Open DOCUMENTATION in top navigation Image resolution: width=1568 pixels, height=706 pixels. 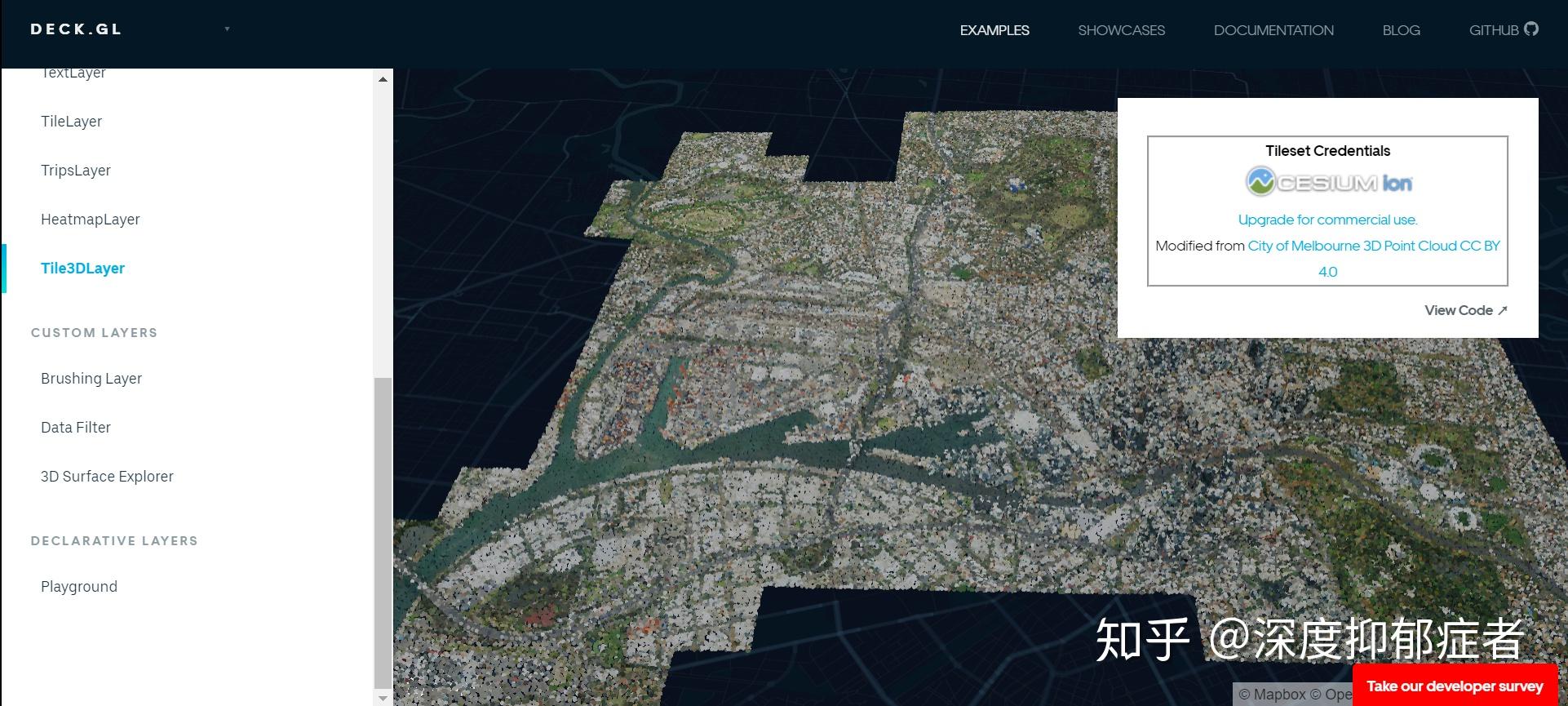click(1273, 30)
